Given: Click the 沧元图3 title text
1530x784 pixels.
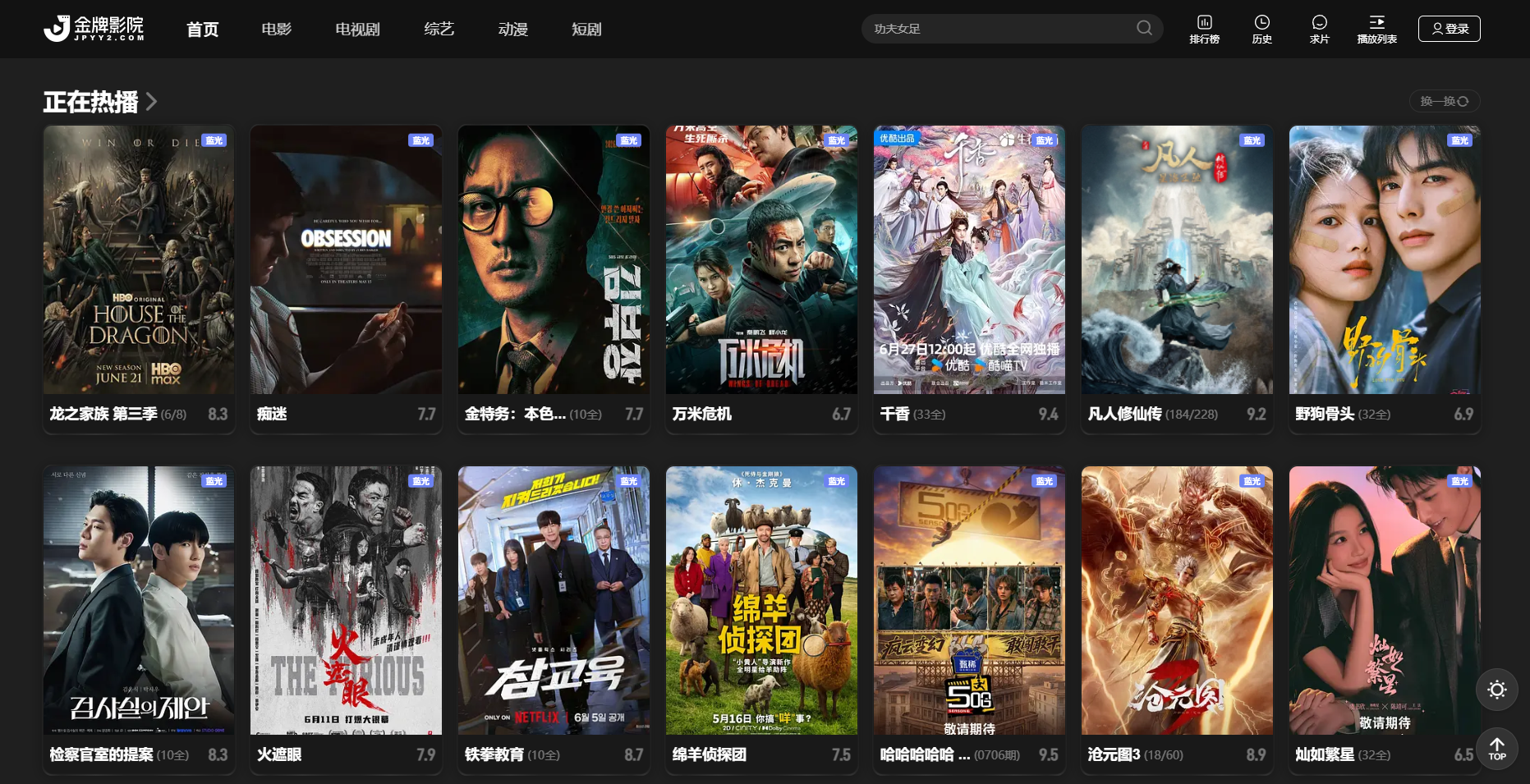Looking at the screenshot, I should point(1114,754).
